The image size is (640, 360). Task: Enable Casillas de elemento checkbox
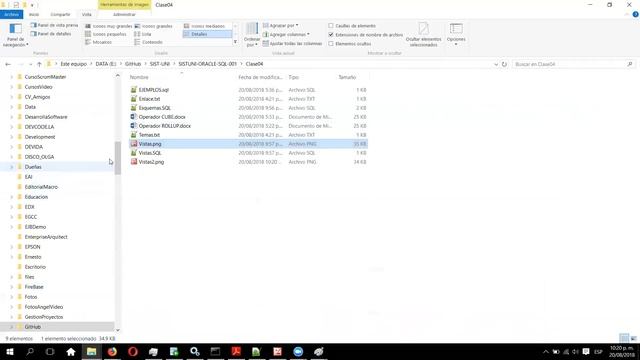click(331, 26)
